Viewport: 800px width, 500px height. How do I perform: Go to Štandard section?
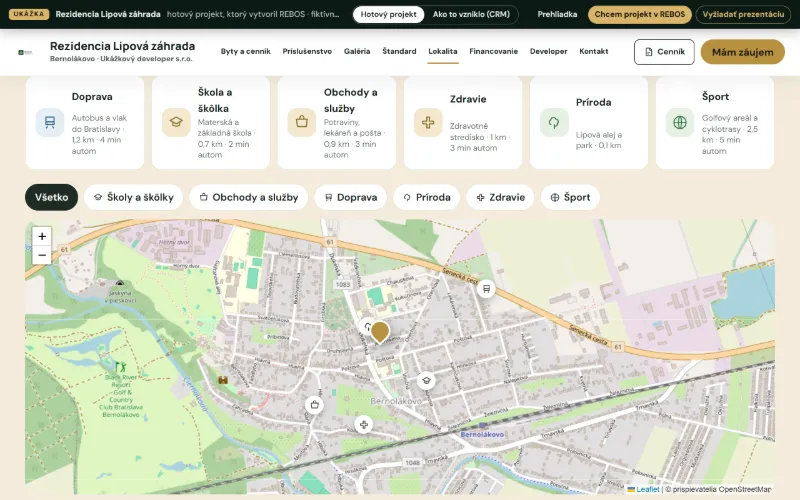click(399, 52)
